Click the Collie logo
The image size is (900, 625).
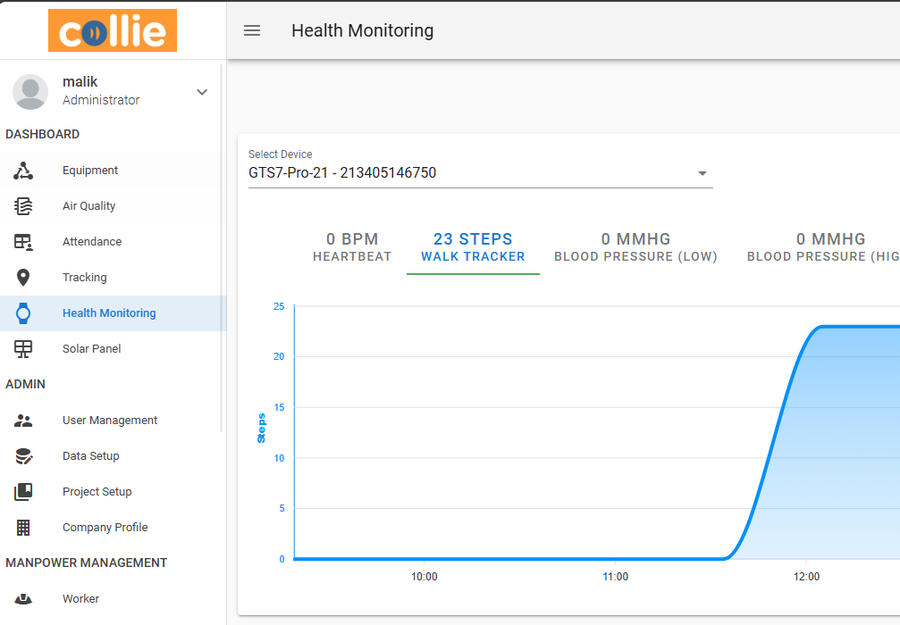[112, 31]
